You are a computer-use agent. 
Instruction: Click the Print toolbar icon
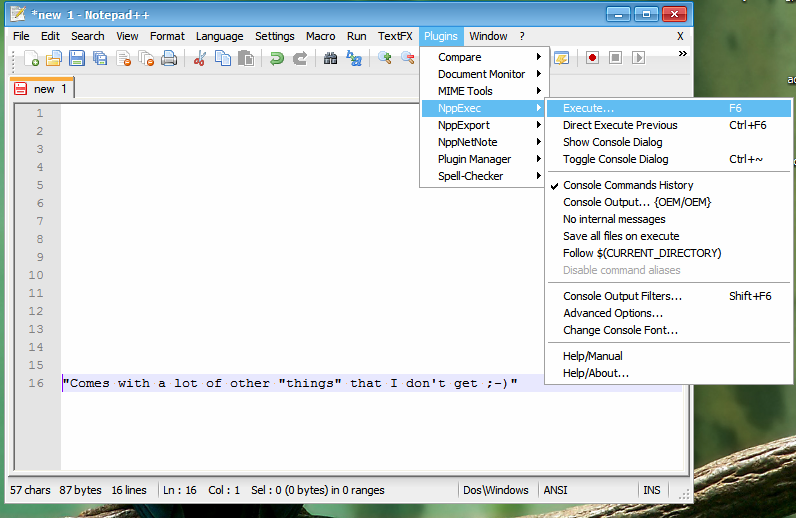[169, 58]
